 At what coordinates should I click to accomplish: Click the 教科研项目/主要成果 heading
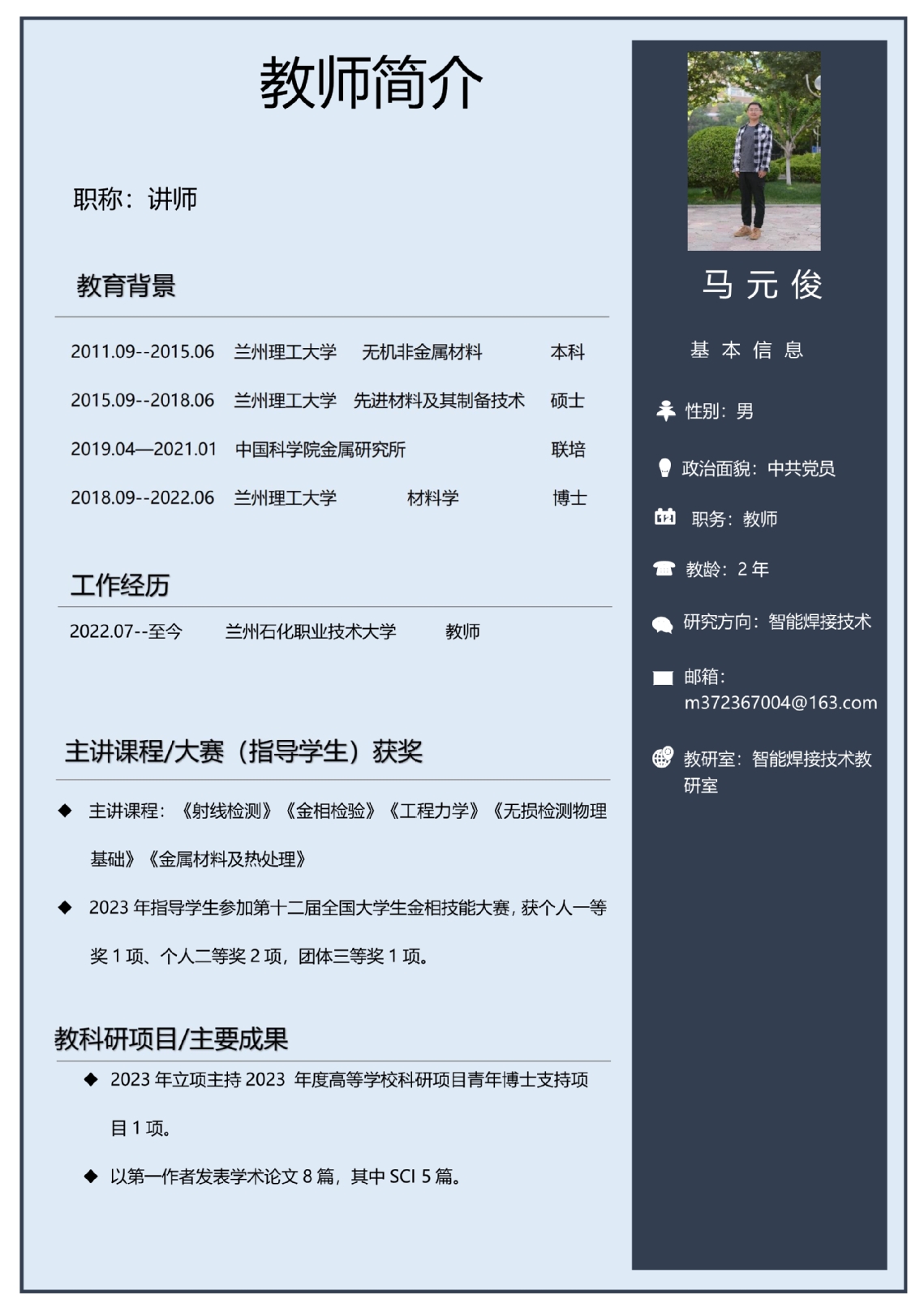[171, 1039]
